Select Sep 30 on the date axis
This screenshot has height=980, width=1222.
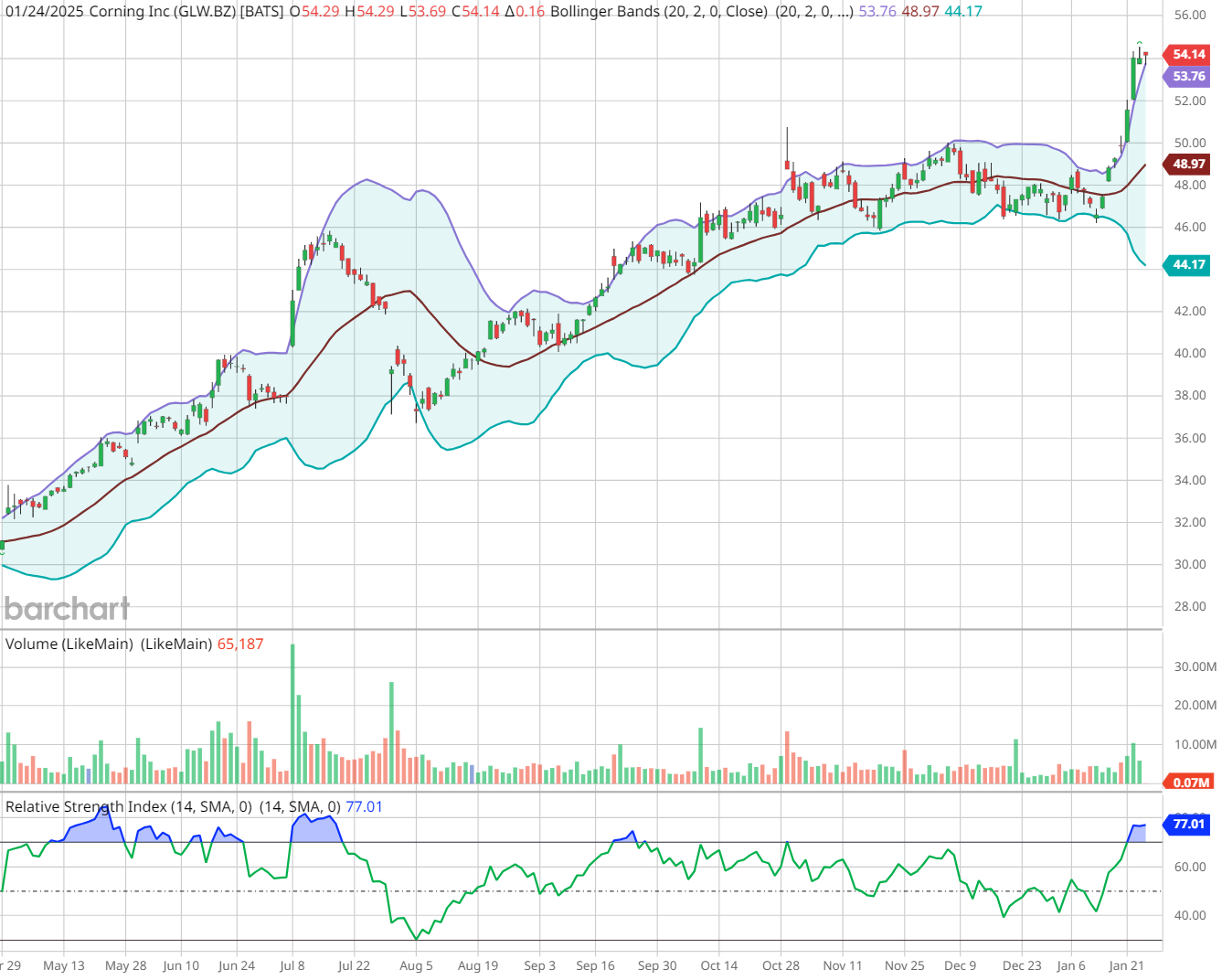point(657,965)
